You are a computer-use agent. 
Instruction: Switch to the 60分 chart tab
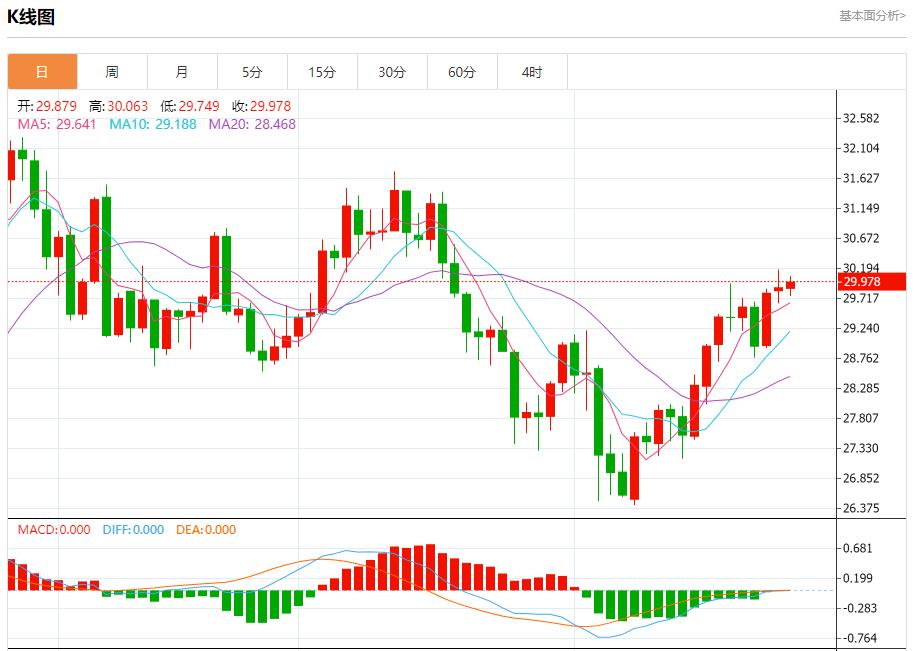tap(462, 72)
